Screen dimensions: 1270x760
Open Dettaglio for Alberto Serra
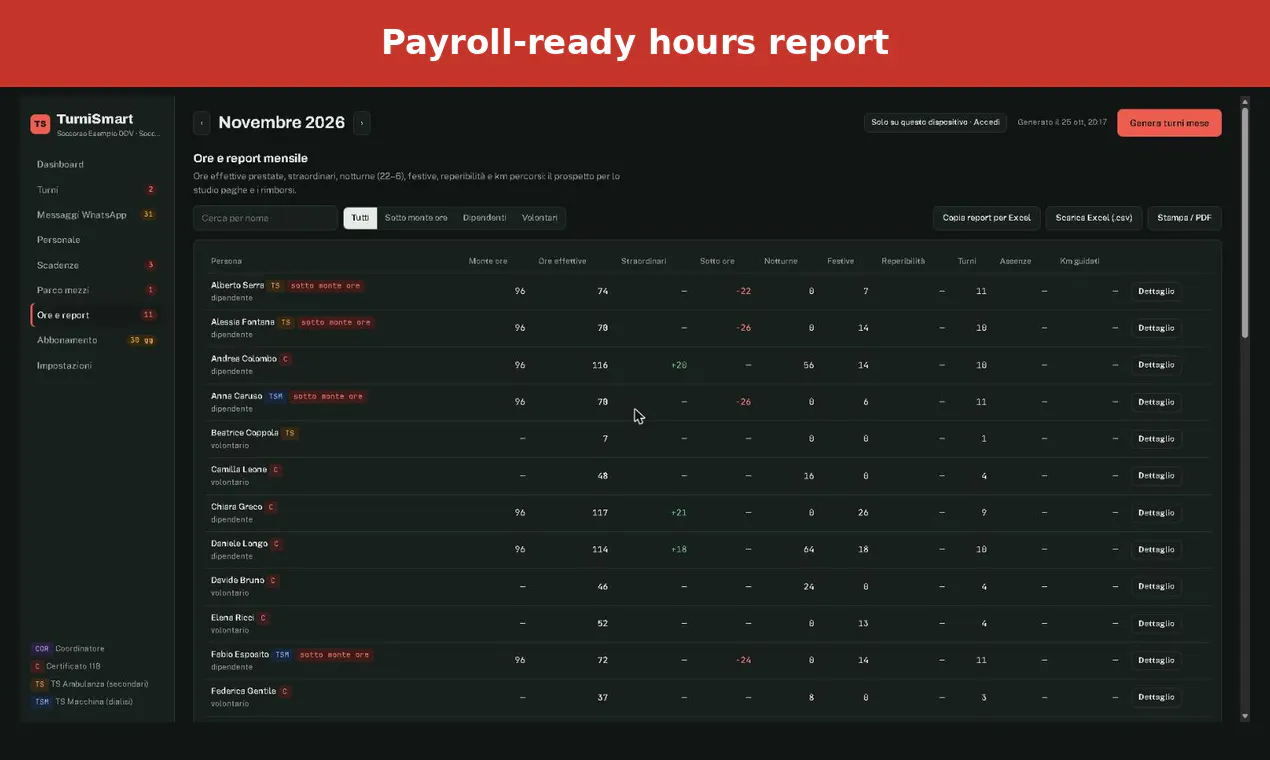point(1156,292)
